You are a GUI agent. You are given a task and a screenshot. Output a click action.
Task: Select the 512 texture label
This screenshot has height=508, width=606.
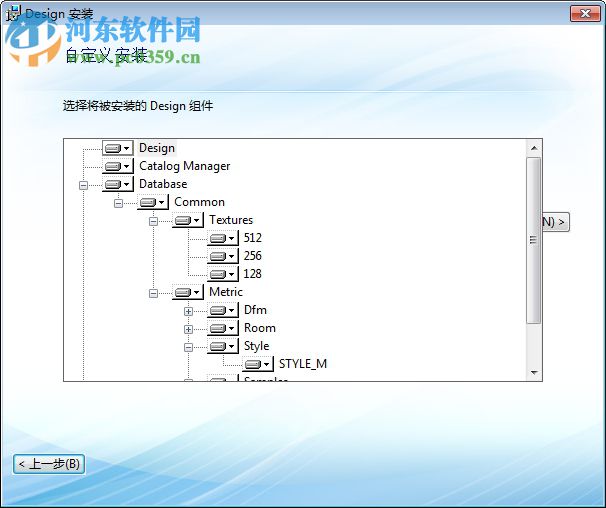coord(252,238)
